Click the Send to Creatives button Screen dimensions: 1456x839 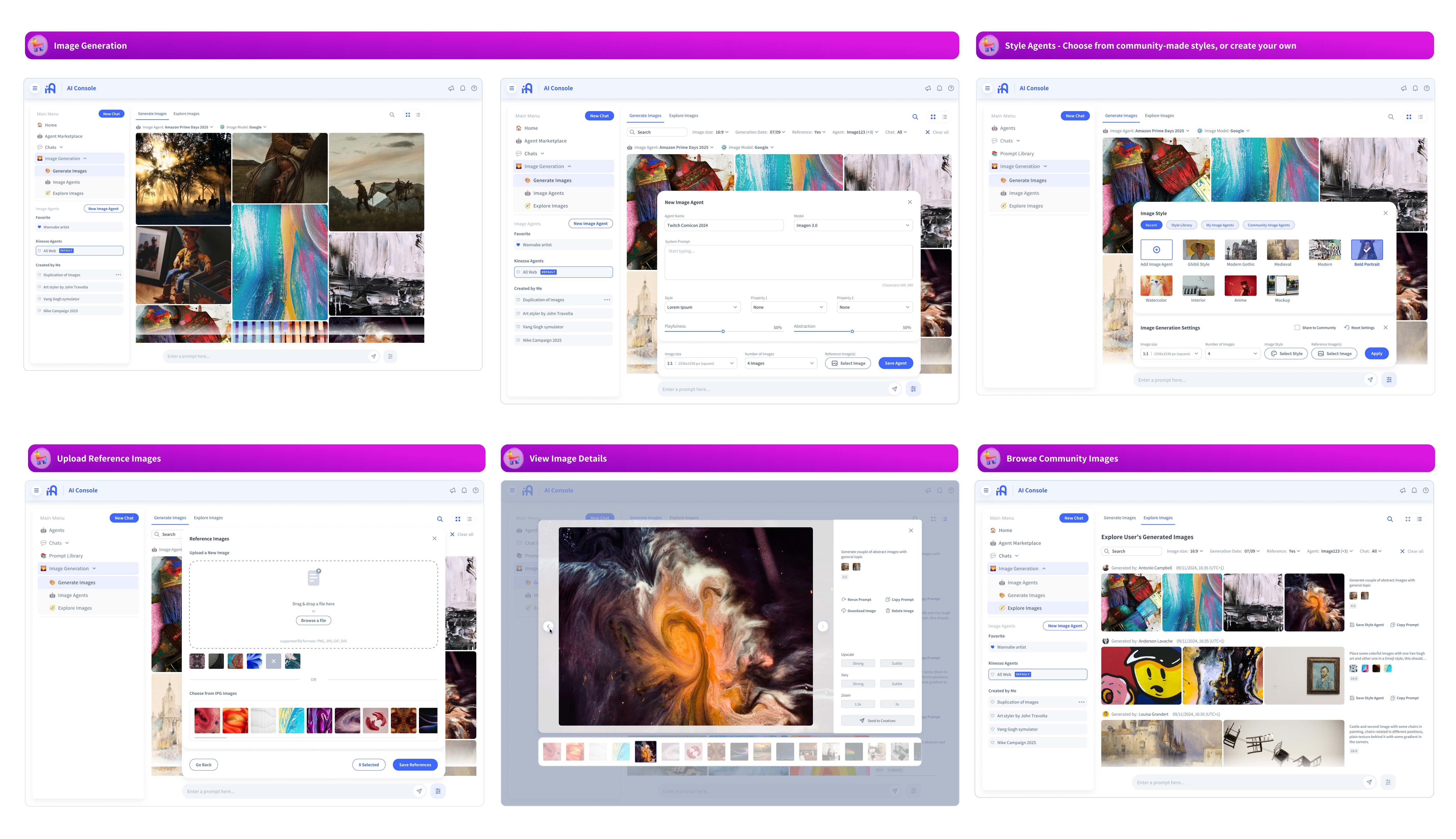pos(877,720)
